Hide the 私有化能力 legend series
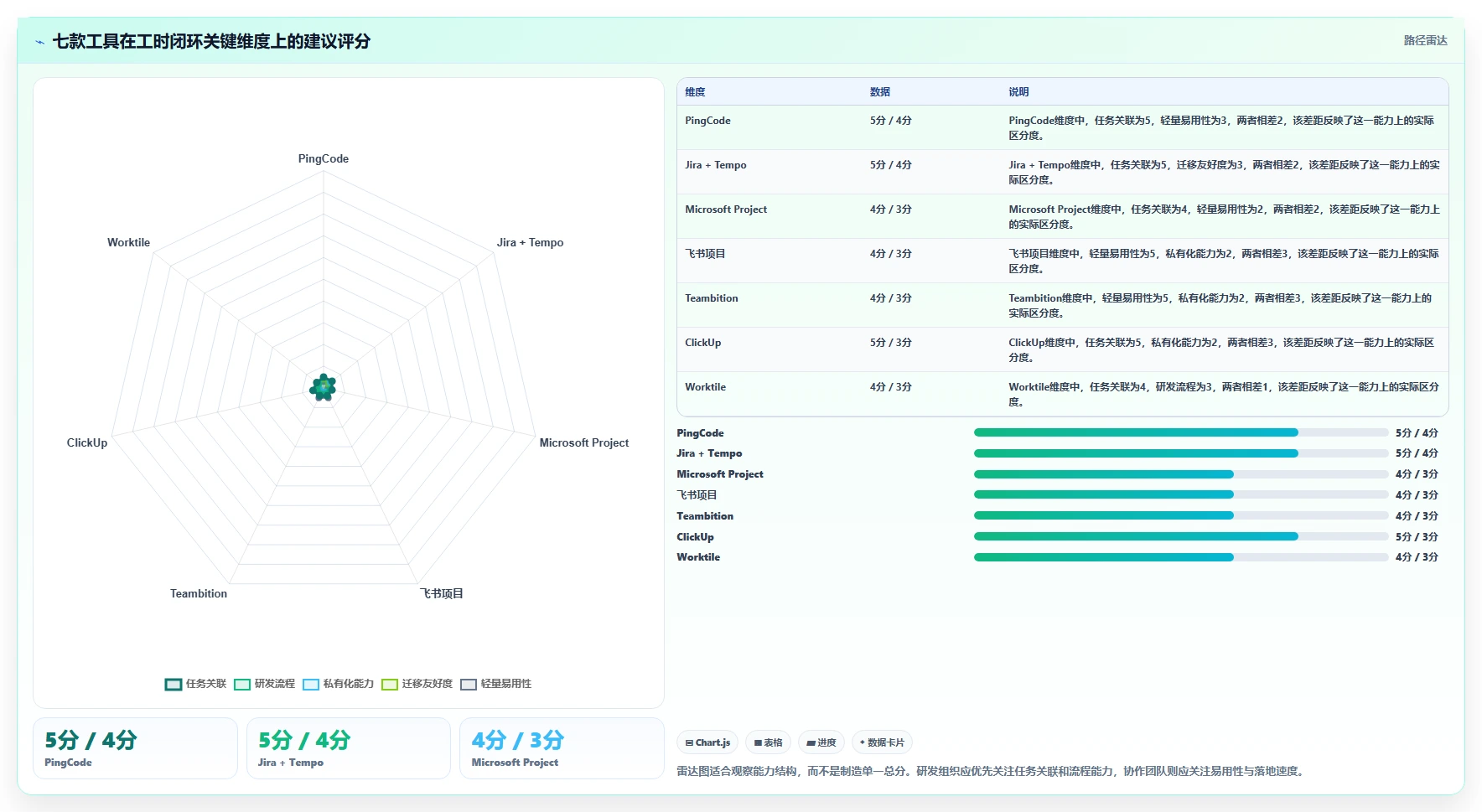 (339, 684)
